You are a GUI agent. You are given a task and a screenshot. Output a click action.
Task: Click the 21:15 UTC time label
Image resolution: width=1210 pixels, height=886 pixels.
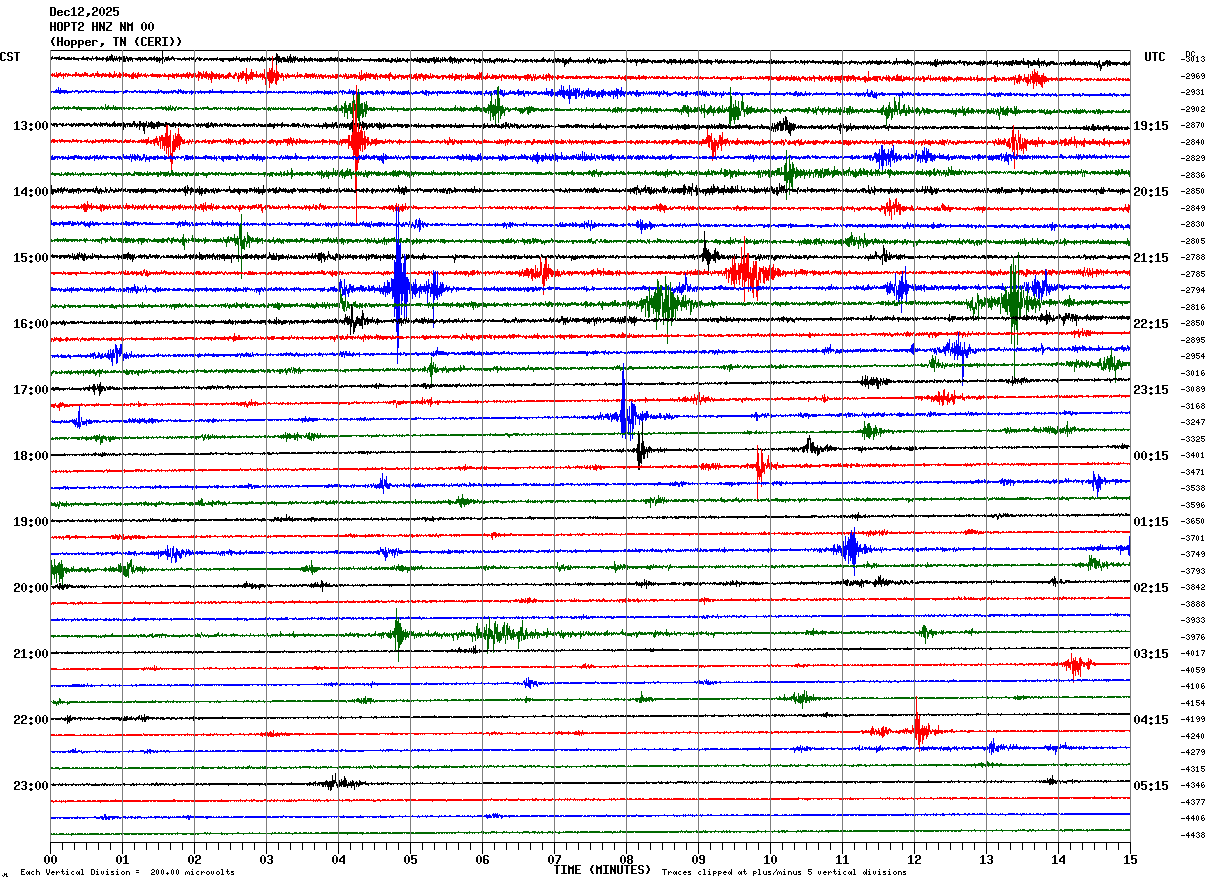pyautogui.click(x=1151, y=258)
